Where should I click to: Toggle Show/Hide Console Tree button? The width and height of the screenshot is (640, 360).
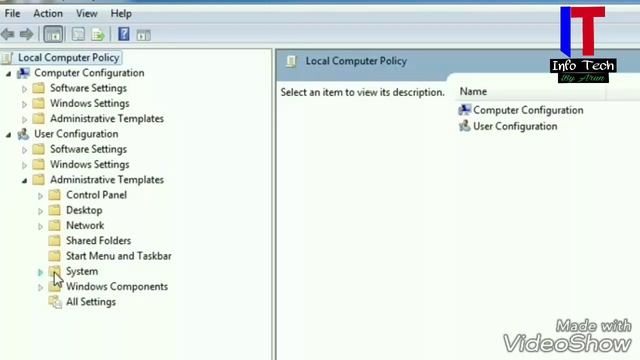[53, 35]
